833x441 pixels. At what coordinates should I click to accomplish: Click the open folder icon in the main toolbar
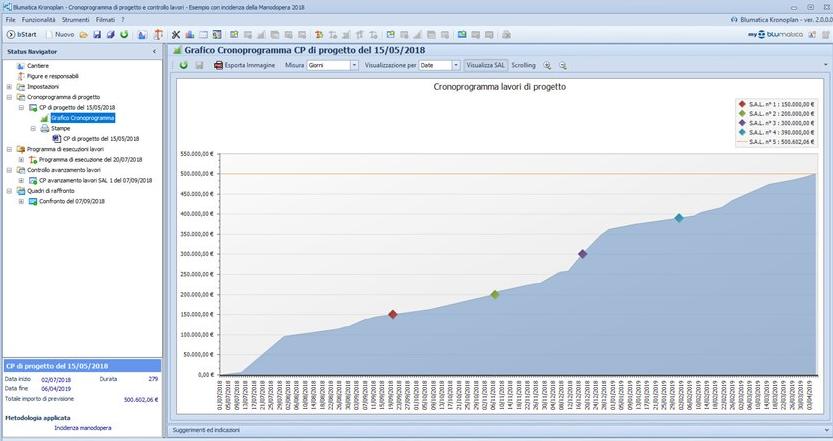(84, 34)
